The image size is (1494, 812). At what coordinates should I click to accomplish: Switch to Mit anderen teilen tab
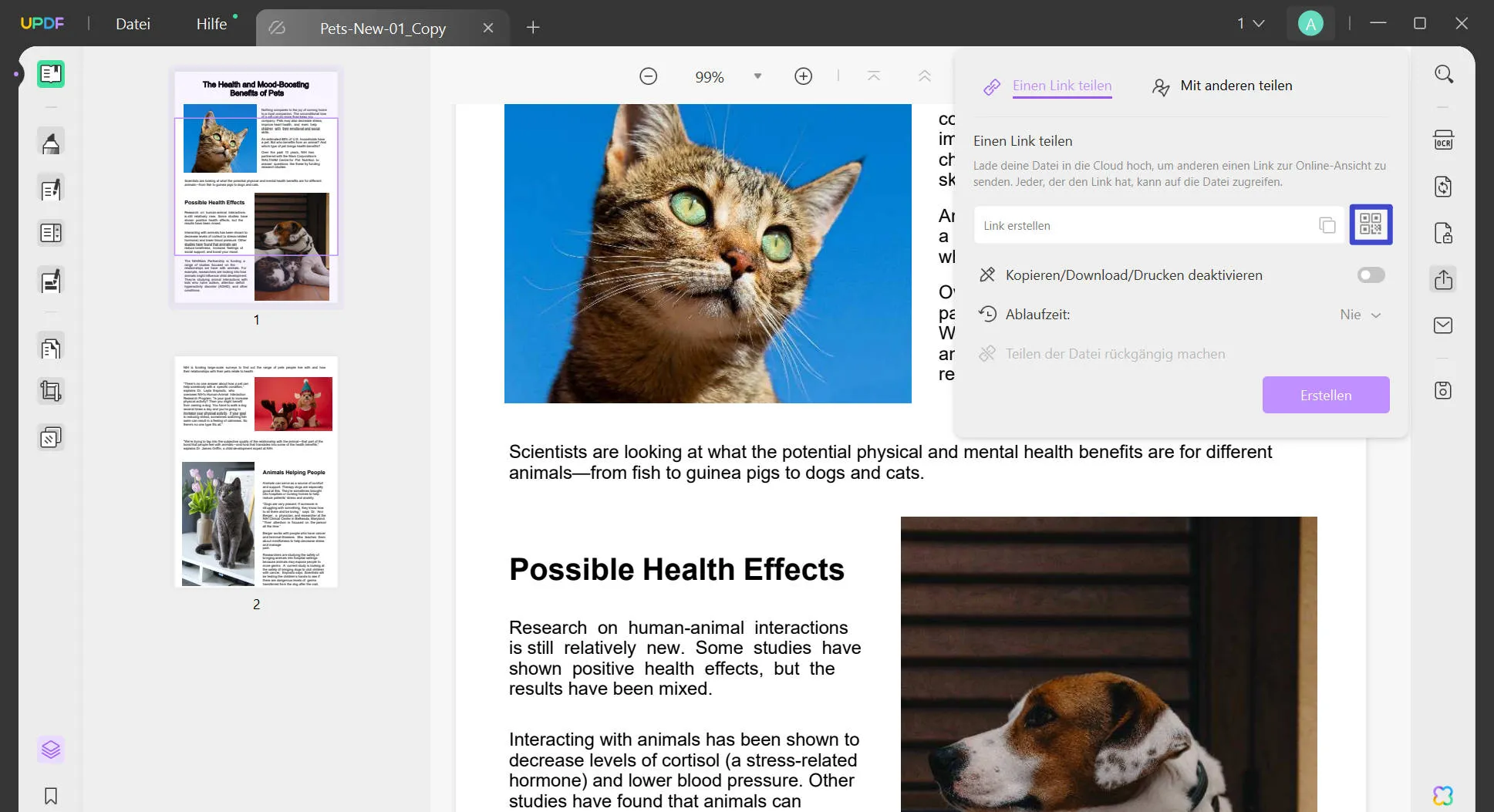pos(1223,86)
